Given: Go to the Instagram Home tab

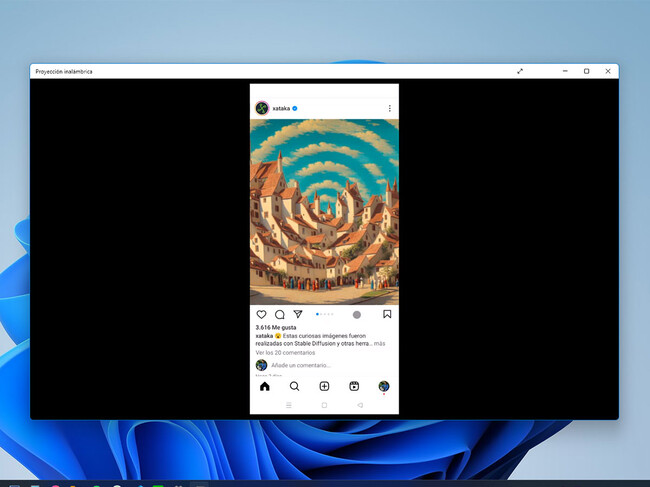Looking at the screenshot, I should 264,386.
